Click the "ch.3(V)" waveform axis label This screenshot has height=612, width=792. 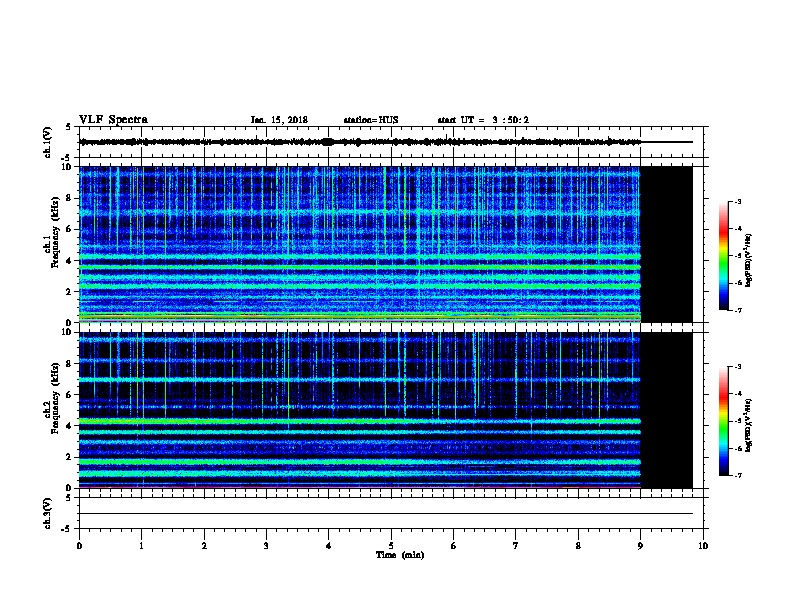tap(48, 513)
